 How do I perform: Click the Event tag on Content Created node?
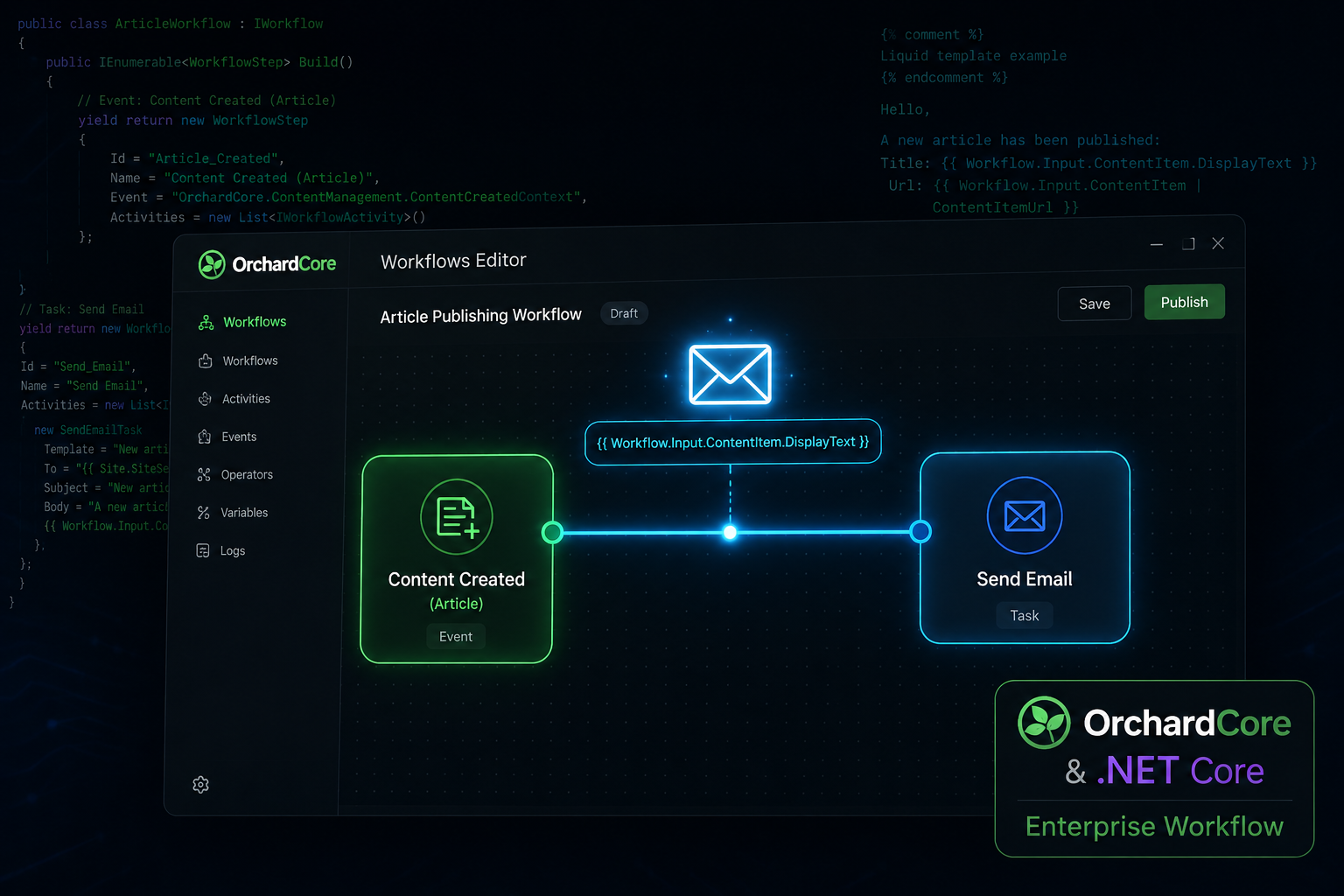coord(456,636)
